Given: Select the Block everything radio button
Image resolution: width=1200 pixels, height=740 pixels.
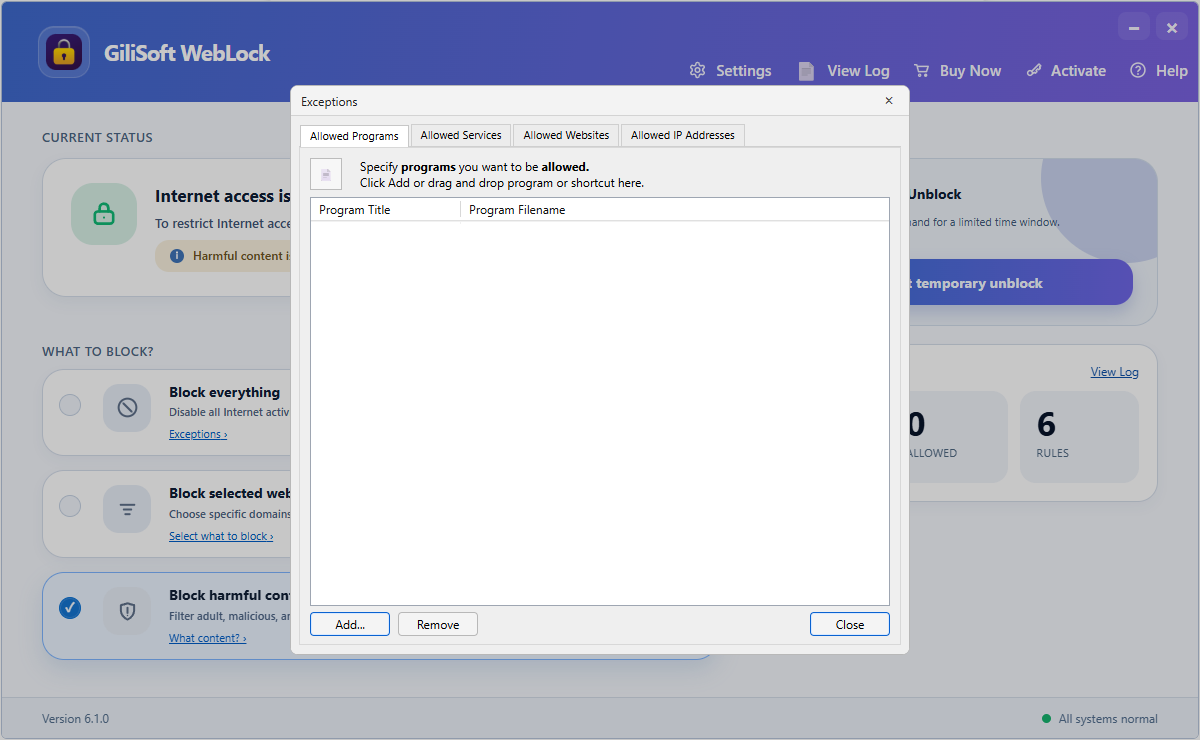Looking at the screenshot, I should pyautogui.click(x=70, y=405).
